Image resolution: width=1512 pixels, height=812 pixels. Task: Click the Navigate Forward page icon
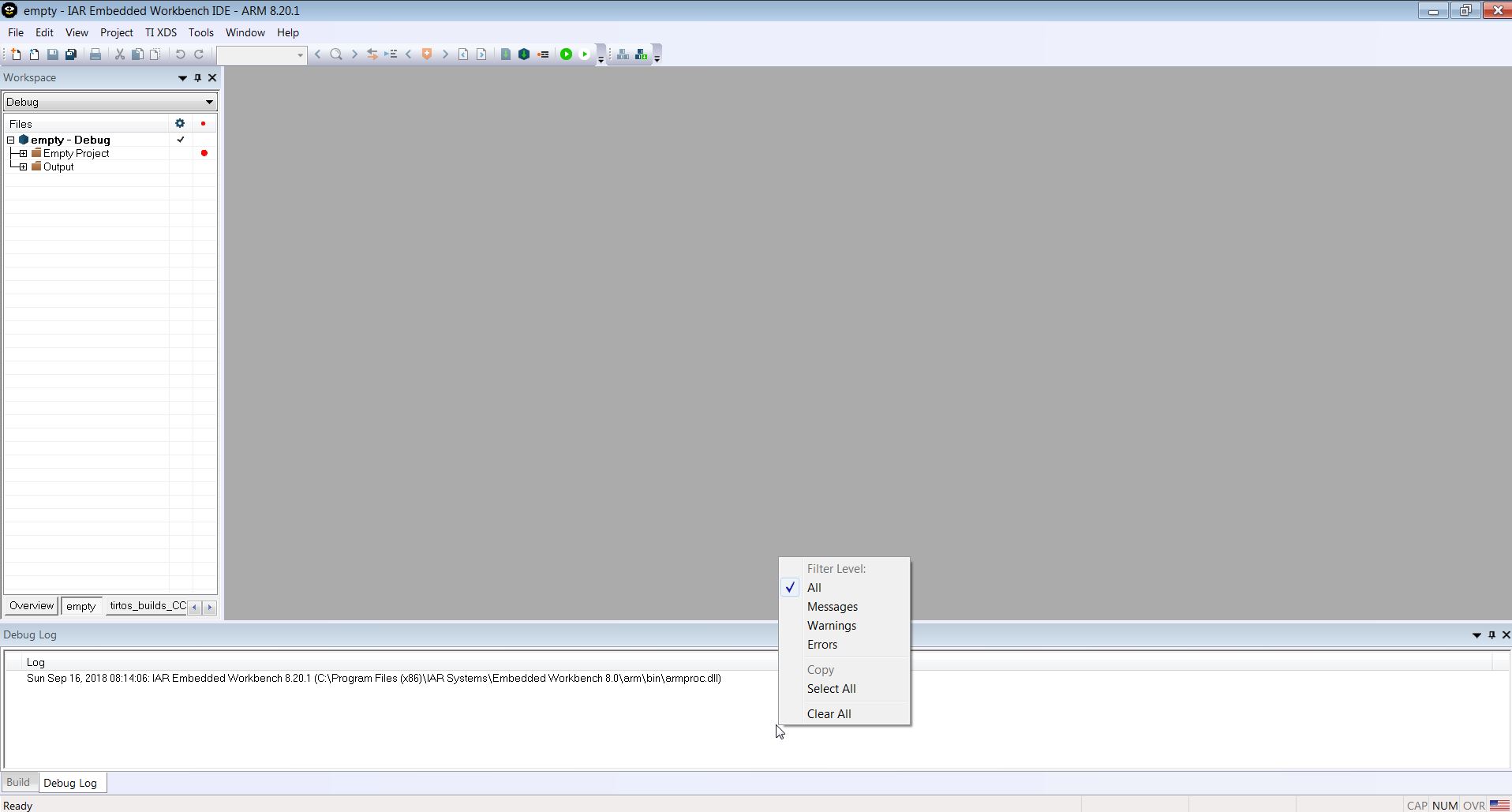(481, 54)
